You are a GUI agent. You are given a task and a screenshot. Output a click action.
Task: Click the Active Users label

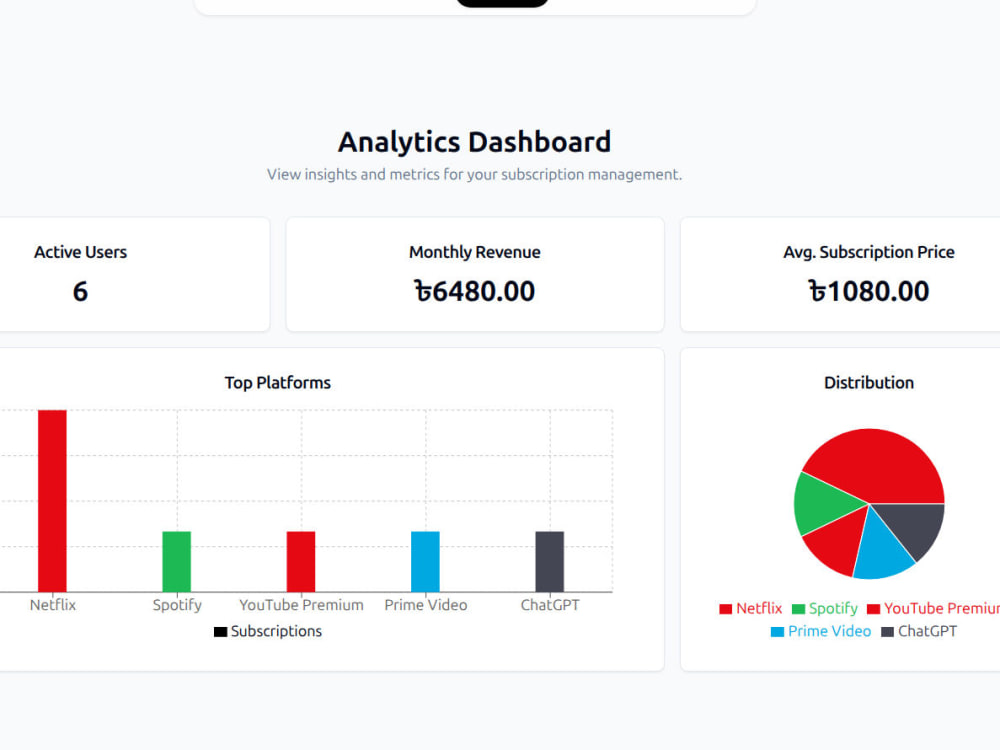pos(80,253)
